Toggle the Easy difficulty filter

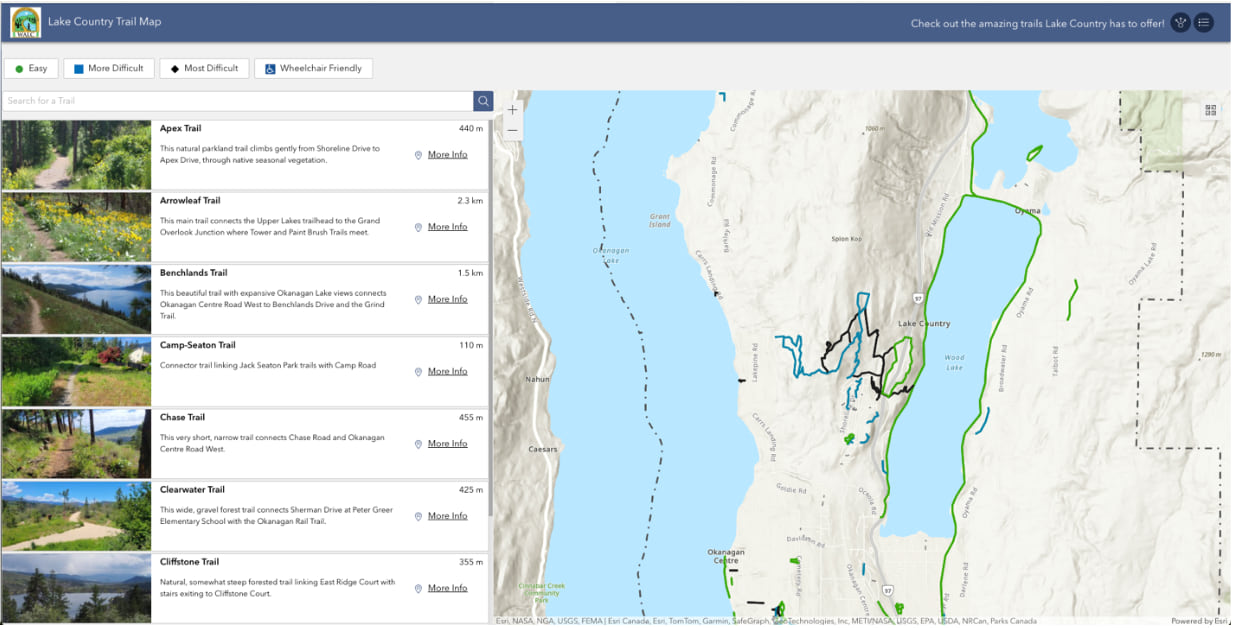pos(30,69)
